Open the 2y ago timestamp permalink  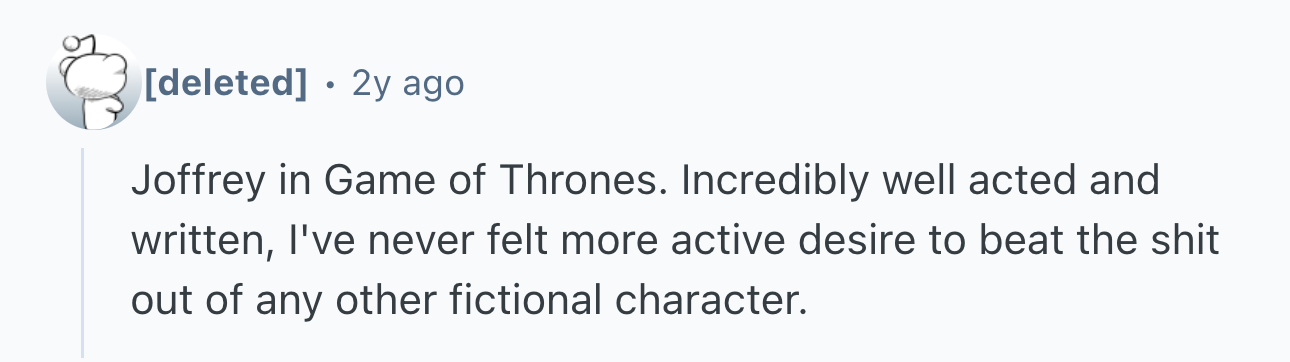pyautogui.click(x=408, y=83)
